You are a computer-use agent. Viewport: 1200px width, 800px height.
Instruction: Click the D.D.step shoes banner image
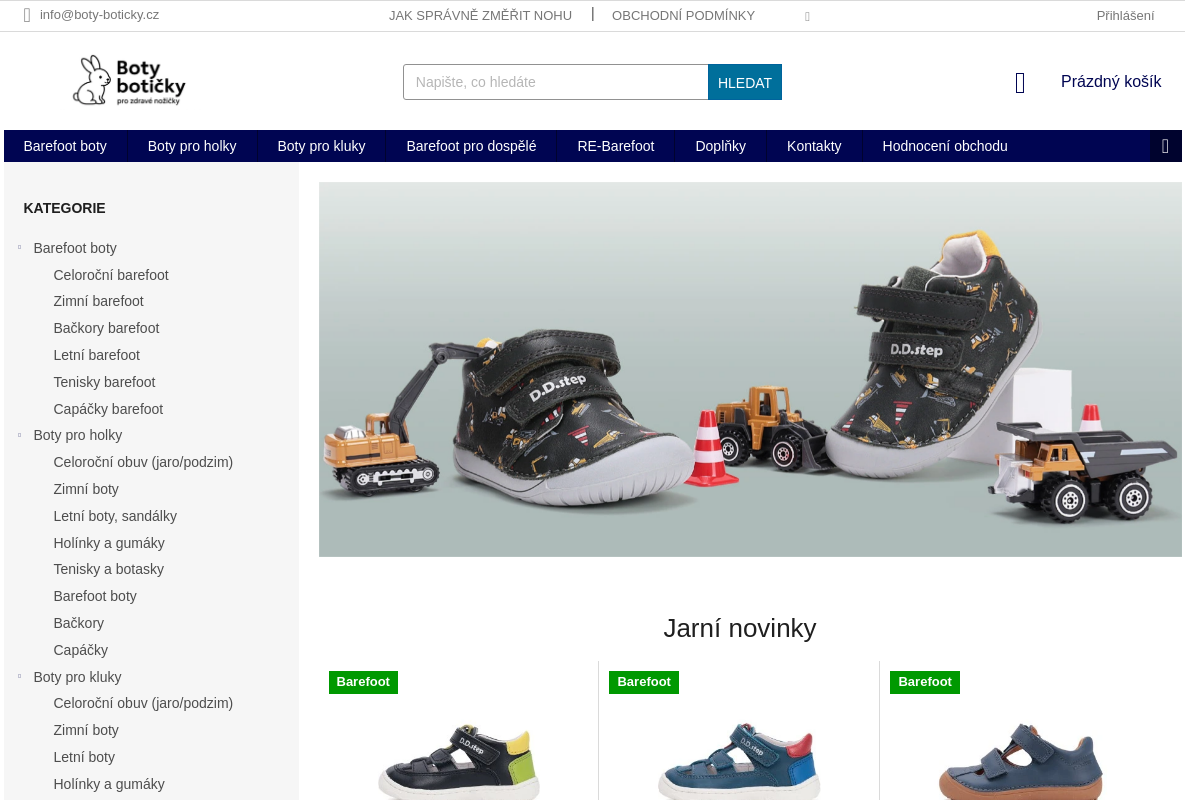[750, 369]
